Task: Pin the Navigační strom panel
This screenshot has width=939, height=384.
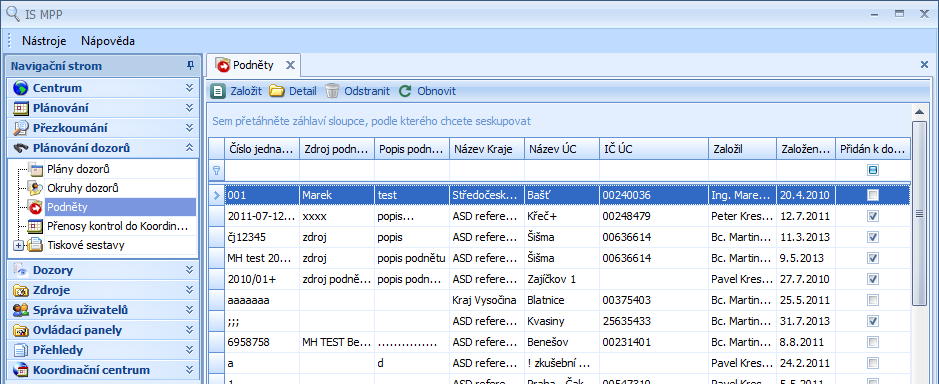Action: tap(190, 65)
